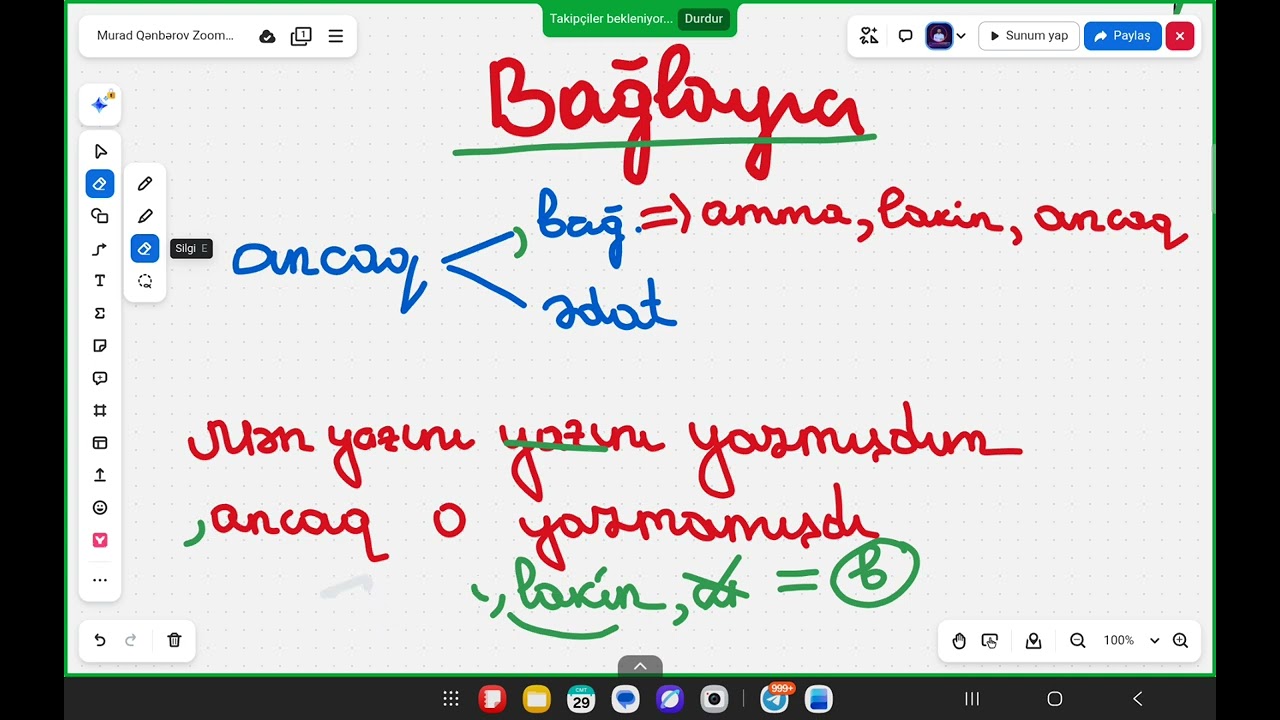Open the translate icon at top right
The image size is (1280, 720).
[869, 36]
